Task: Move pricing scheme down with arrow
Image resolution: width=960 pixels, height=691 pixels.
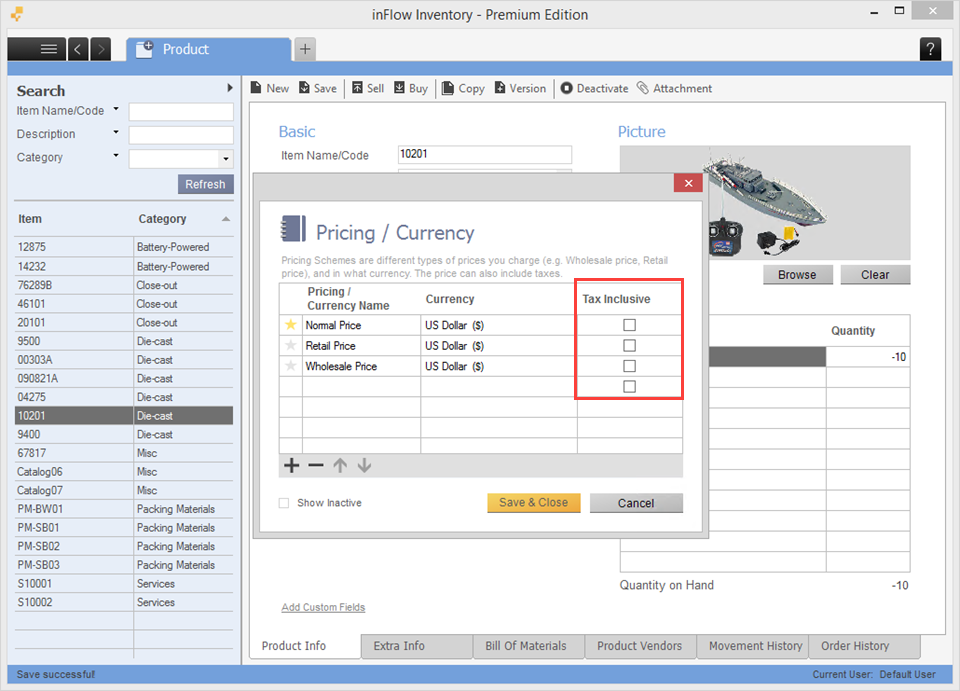Action: pos(364,466)
